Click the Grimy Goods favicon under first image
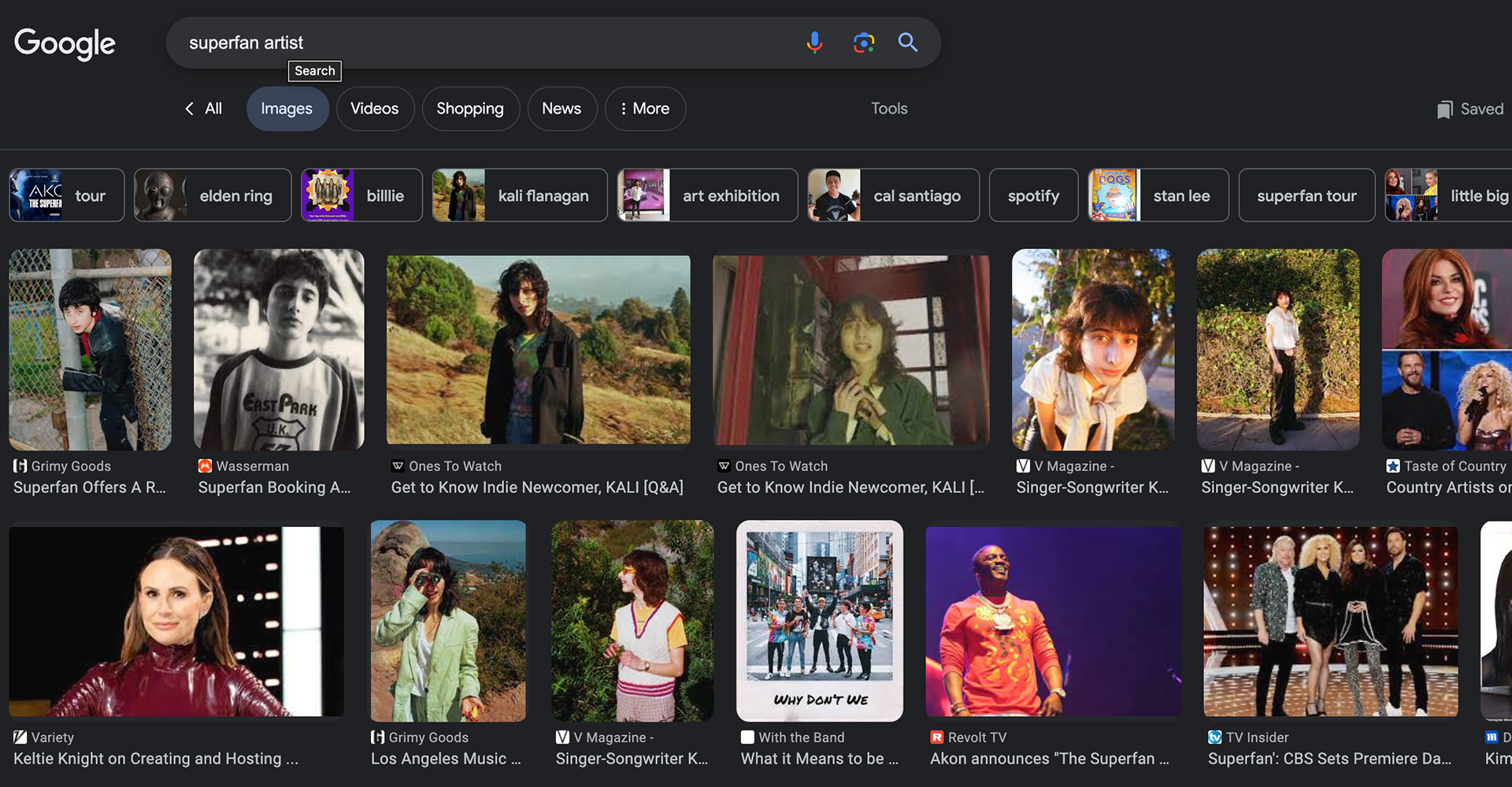The width and height of the screenshot is (1512, 787). 20,466
